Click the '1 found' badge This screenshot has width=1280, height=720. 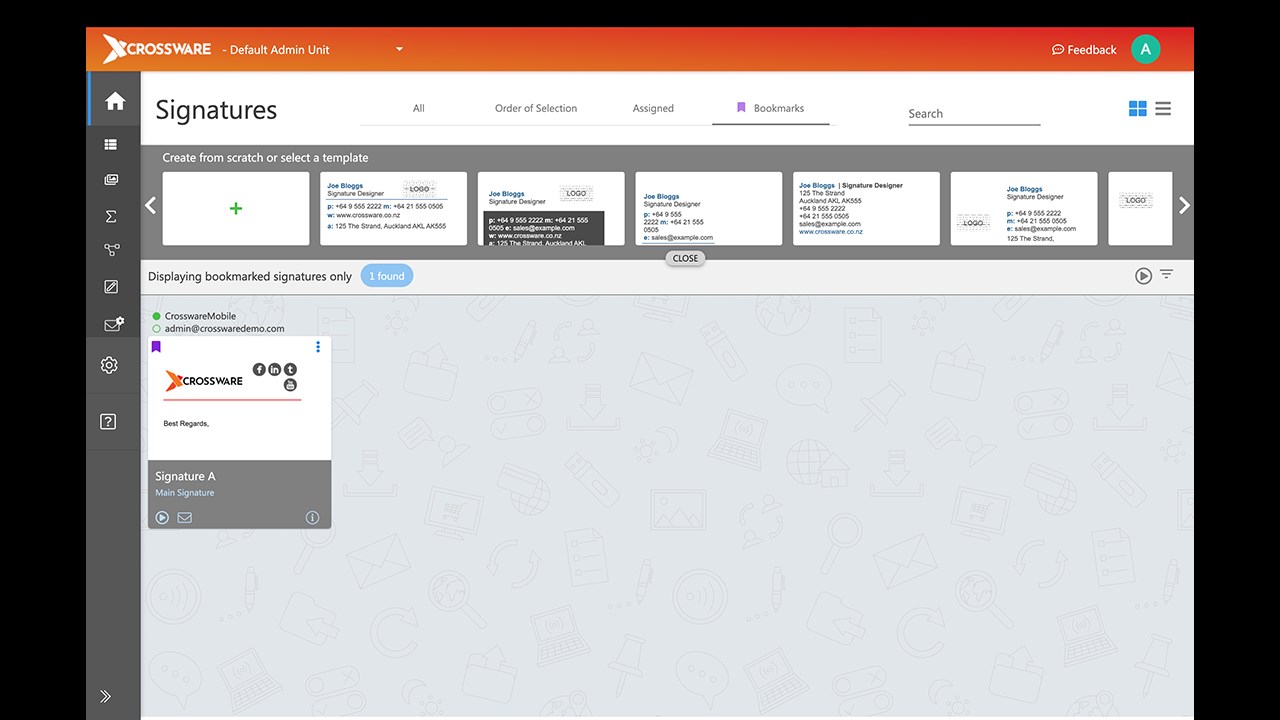coord(387,276)
